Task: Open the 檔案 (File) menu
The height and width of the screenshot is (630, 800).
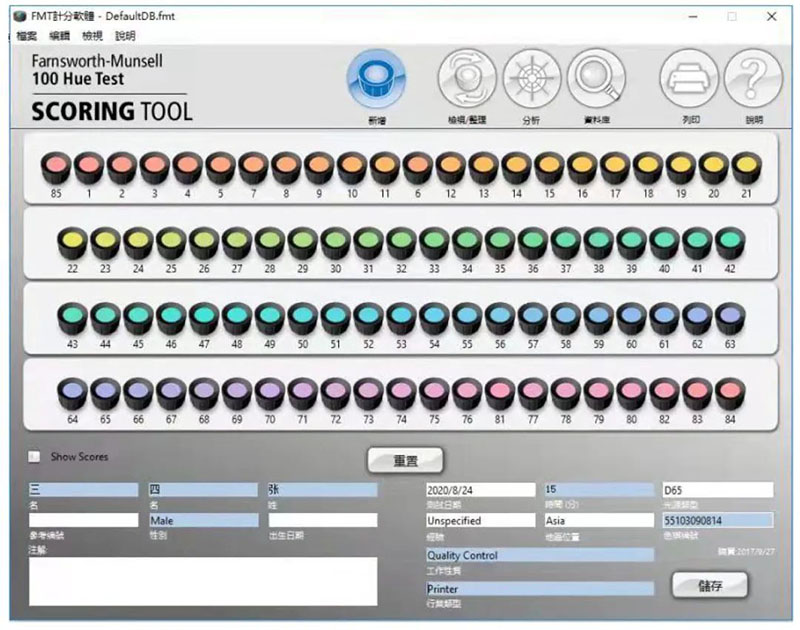Action: pos(27,35)
